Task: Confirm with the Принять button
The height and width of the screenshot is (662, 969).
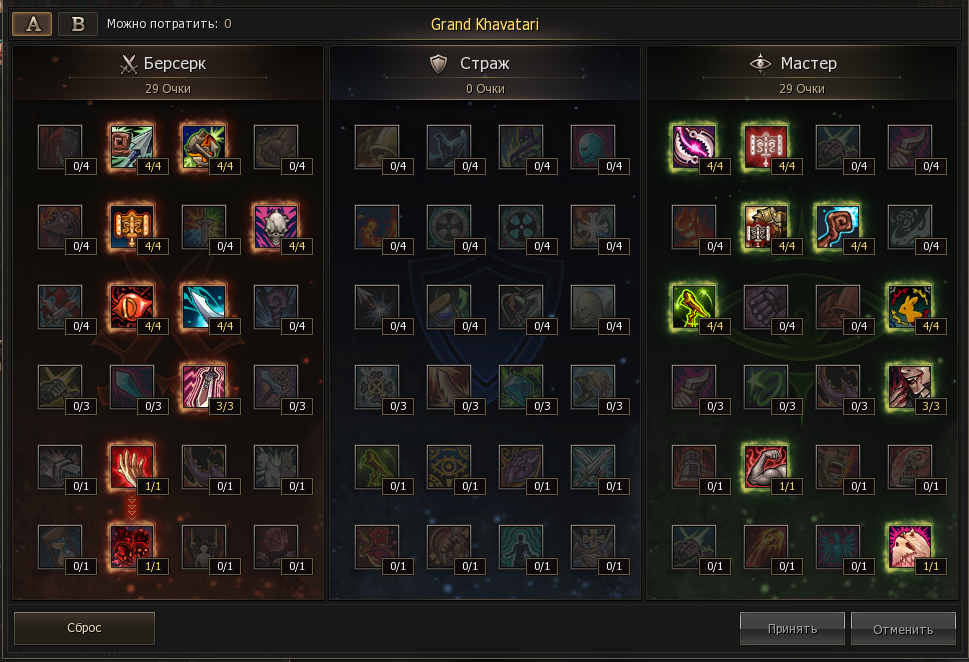Action: (x=792, y=629)
